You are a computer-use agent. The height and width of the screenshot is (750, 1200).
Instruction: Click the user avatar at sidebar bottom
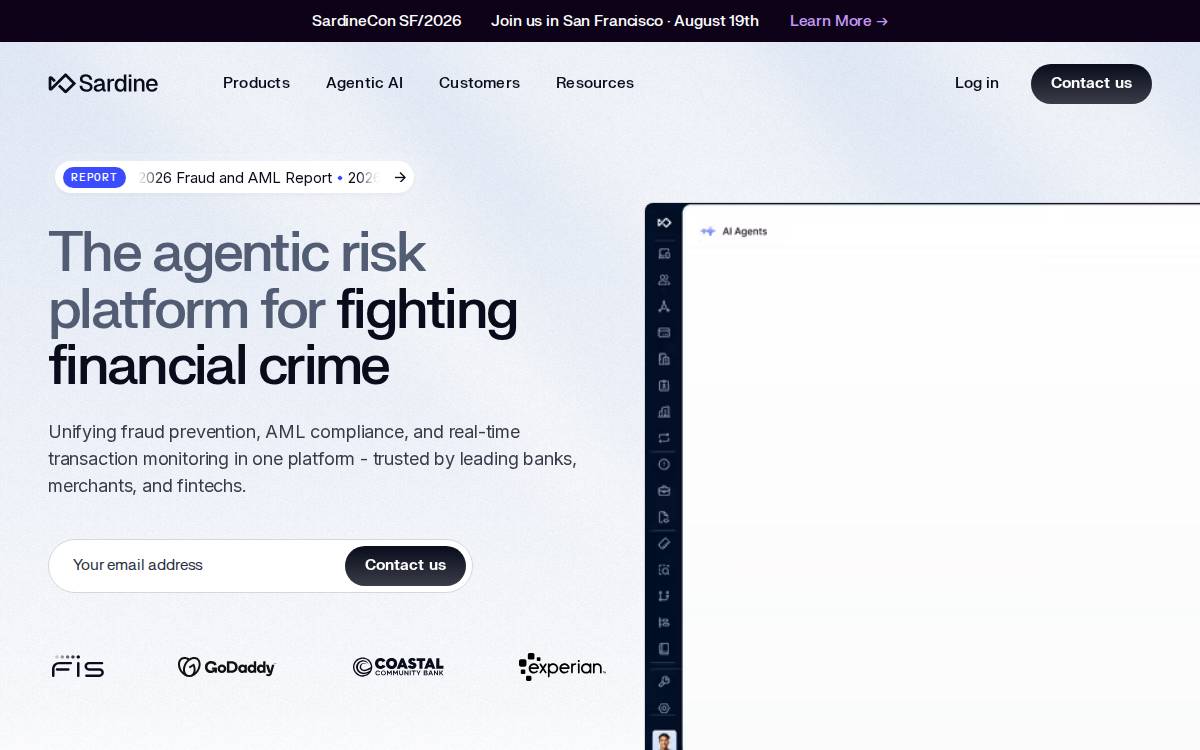pyautogui.click(x=664, y=740)
